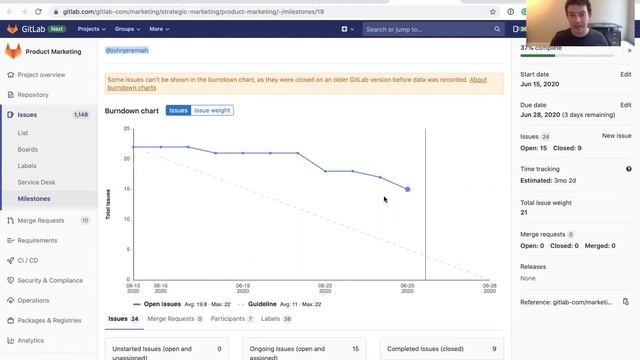Open the Merge Requests tab

pyautogui.click(x=175, y=319)
